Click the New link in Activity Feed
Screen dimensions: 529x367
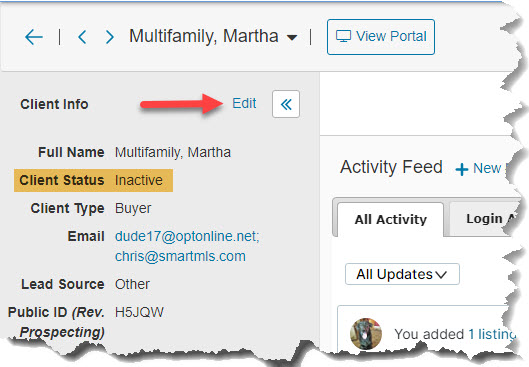(x=487, y=168)
